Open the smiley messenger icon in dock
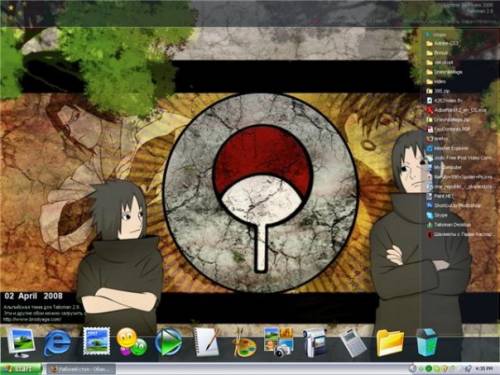This screenshot has width=500, height=375. [x=132, y=342]
